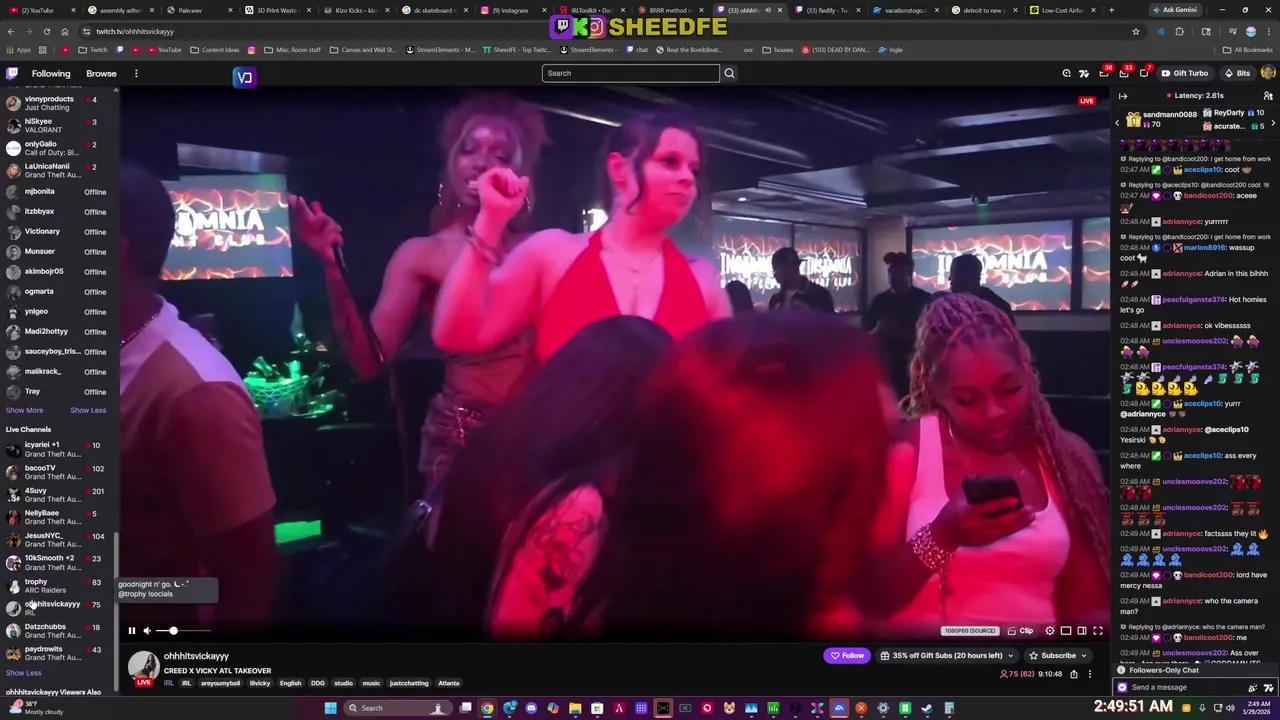Open the Subscribe dropdown
This screenshot has height=720, width=1280.
coord(1058,656)
